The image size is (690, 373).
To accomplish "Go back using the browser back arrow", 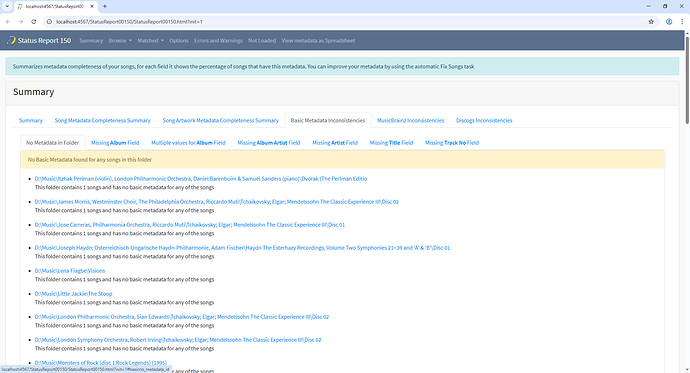I will click(8, 22).
